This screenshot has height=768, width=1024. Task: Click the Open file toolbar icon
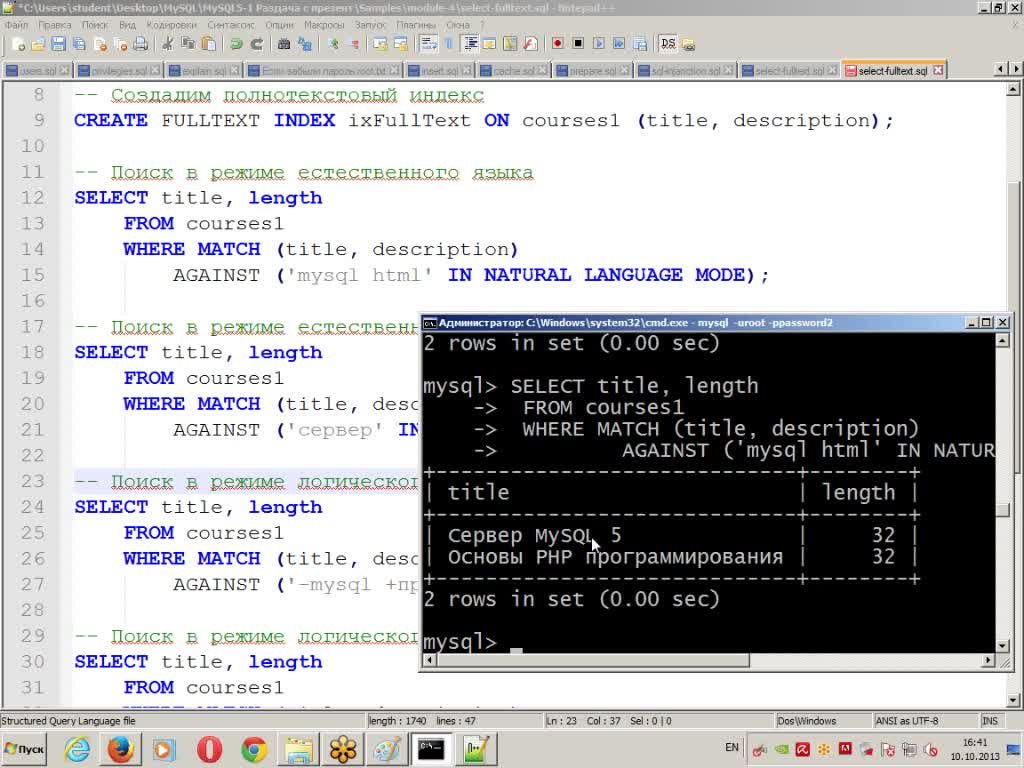pos(39,44)
